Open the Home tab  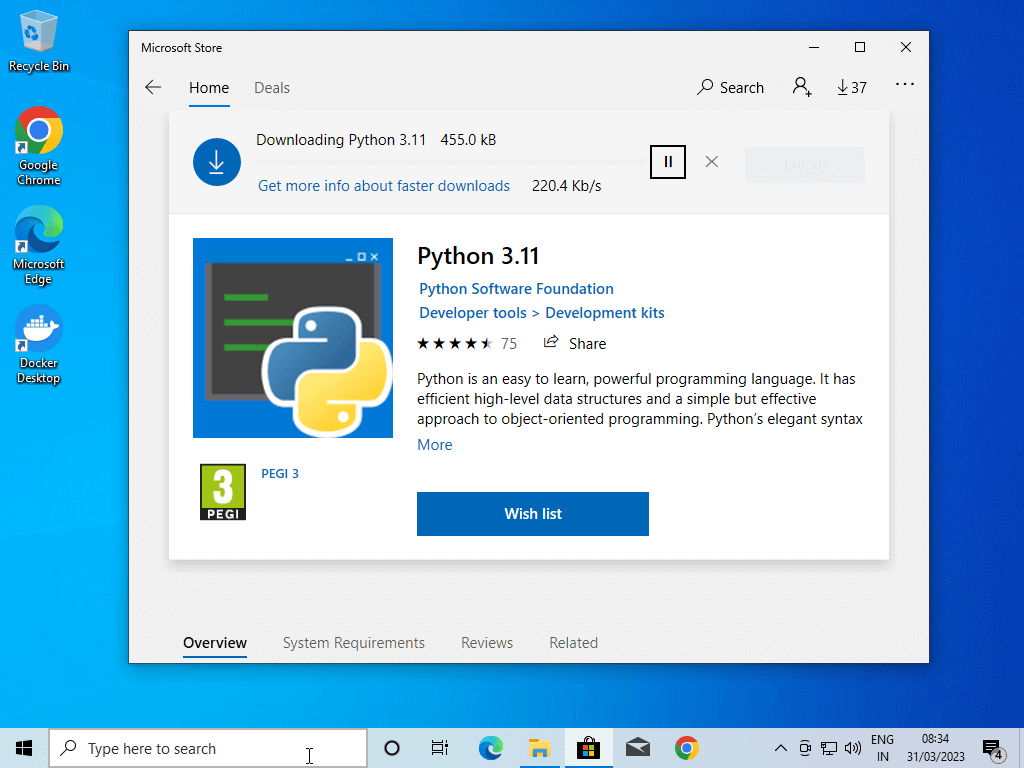209,88
